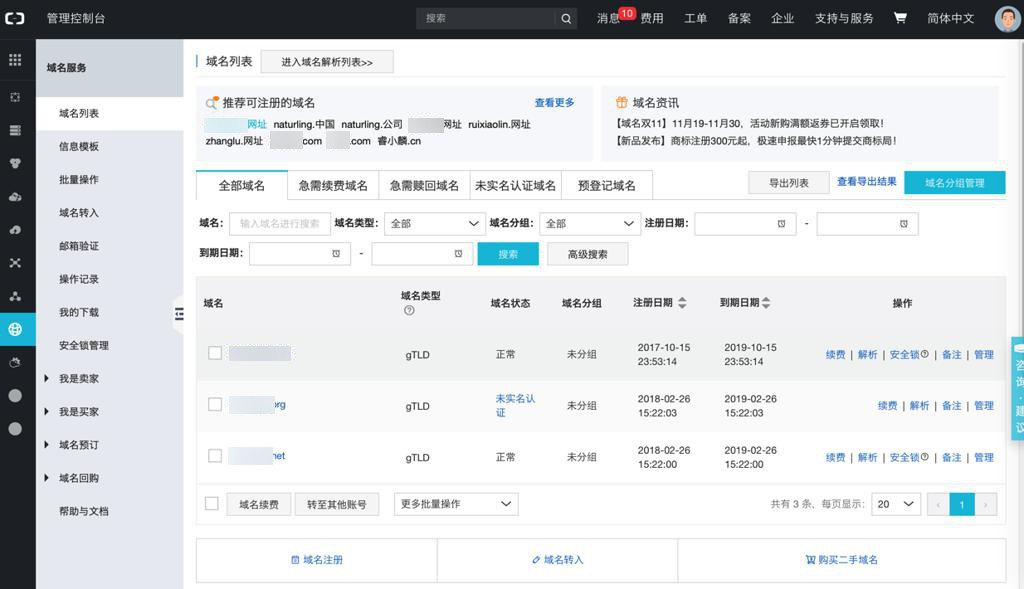Viewport: 1024px width, 589px height.
Task: Open 信息模板 in the sidebar
Action: (79, 146)
